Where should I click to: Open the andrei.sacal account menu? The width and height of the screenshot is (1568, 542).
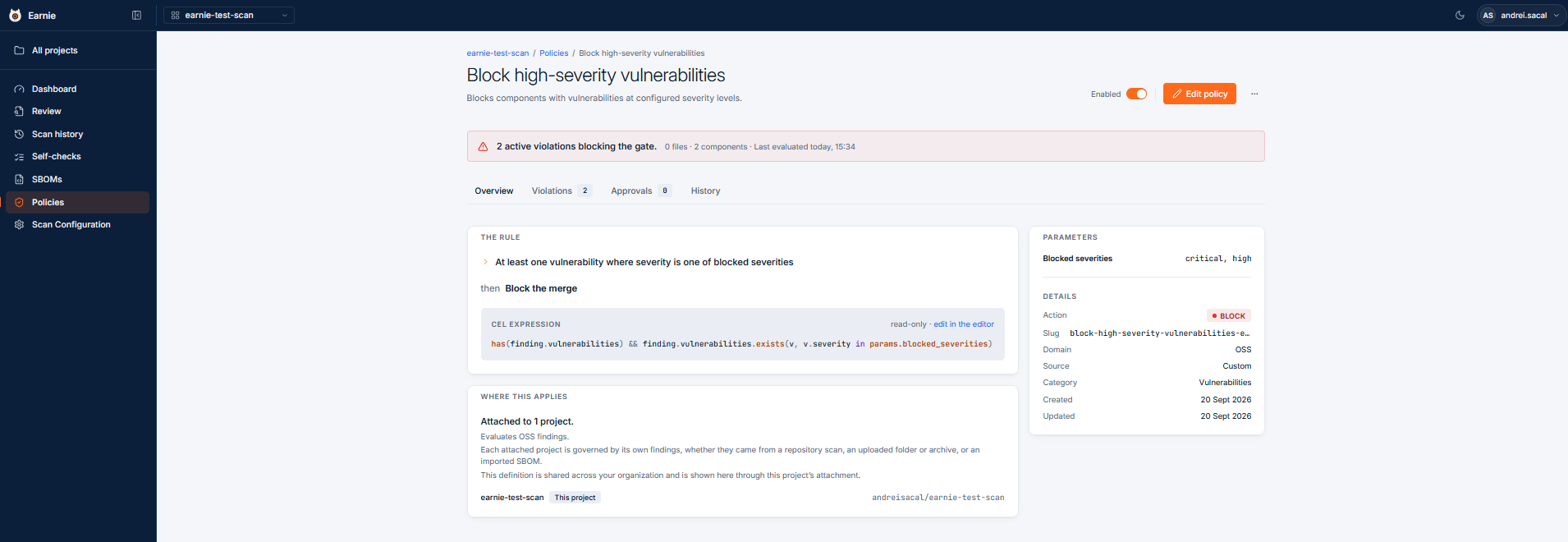pos(1521,15)
